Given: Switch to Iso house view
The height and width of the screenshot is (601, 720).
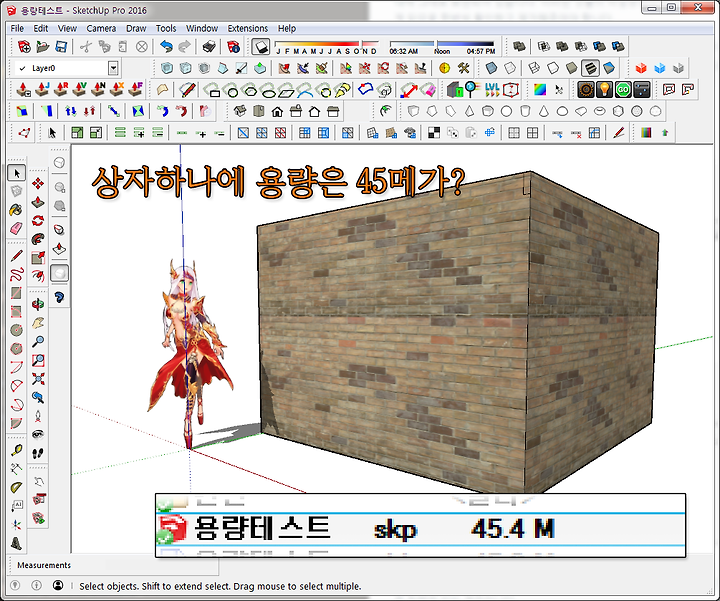Looking at the screenshot, I should click(x=240, y=111).
